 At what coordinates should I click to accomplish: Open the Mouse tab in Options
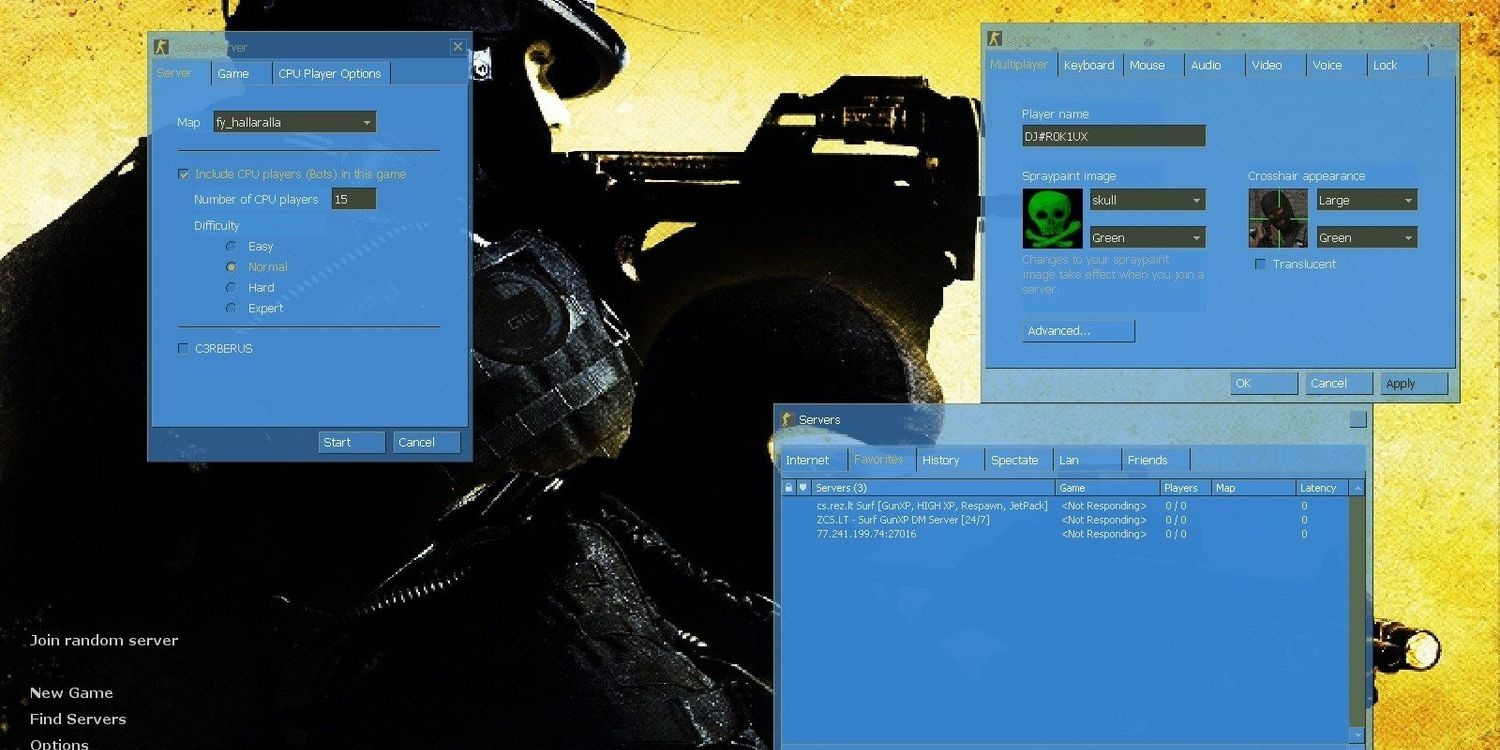(x=1153, y=65)
